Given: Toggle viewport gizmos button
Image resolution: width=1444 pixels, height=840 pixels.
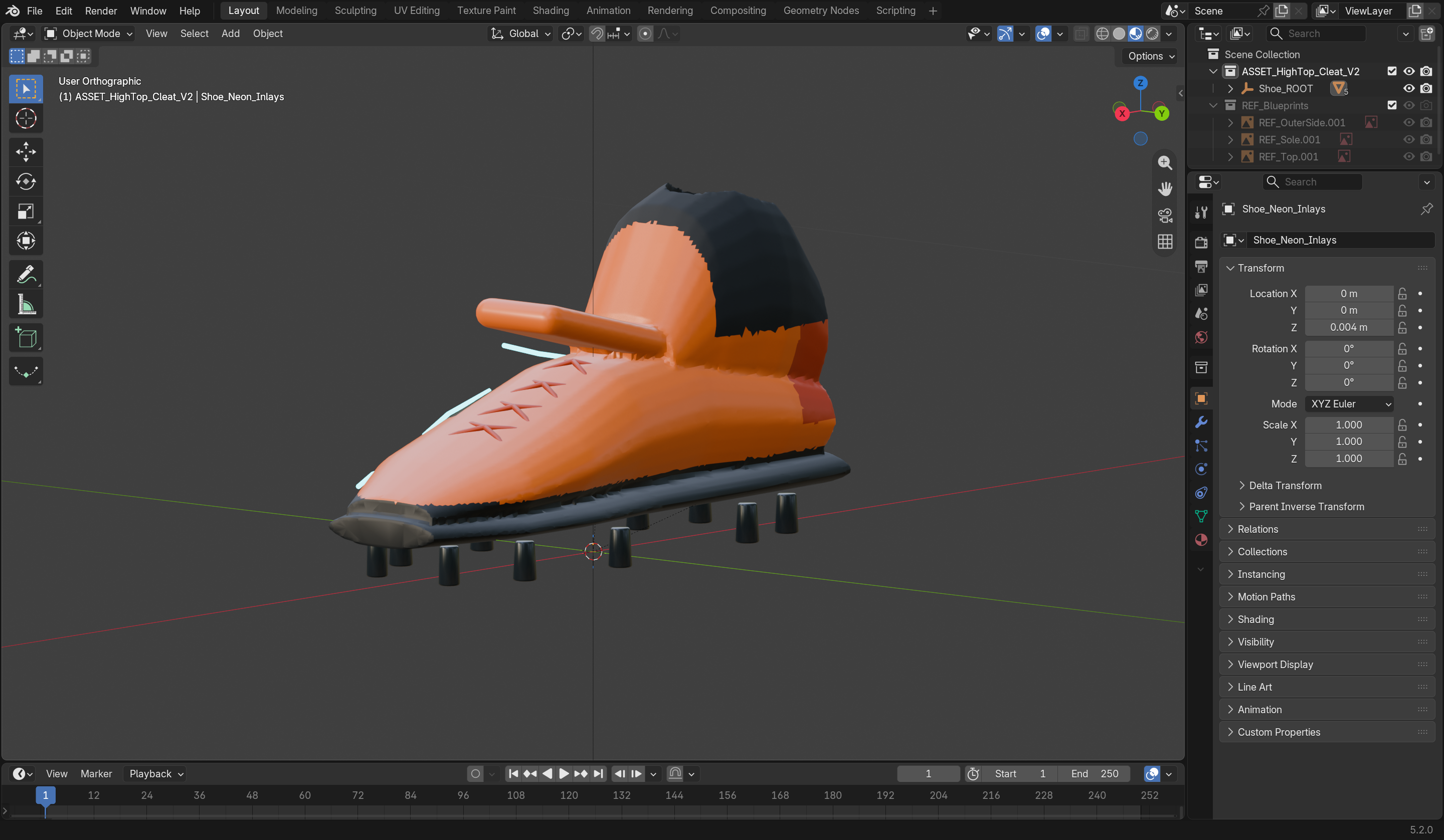Looking at the screenshot, I should 1005,34.
